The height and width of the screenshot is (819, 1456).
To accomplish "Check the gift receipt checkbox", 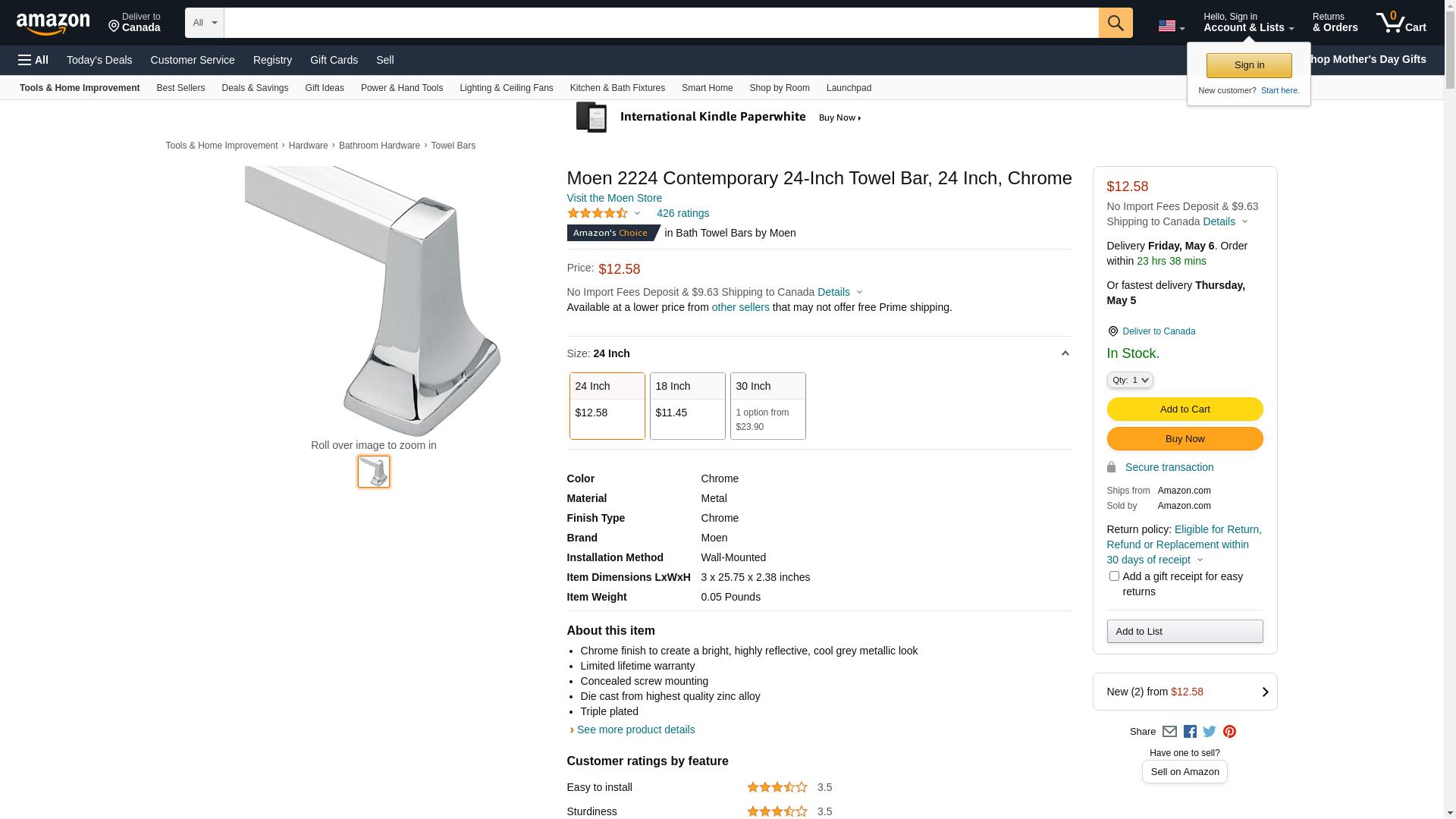I will pyautogui.click(x=1114, y=576).
